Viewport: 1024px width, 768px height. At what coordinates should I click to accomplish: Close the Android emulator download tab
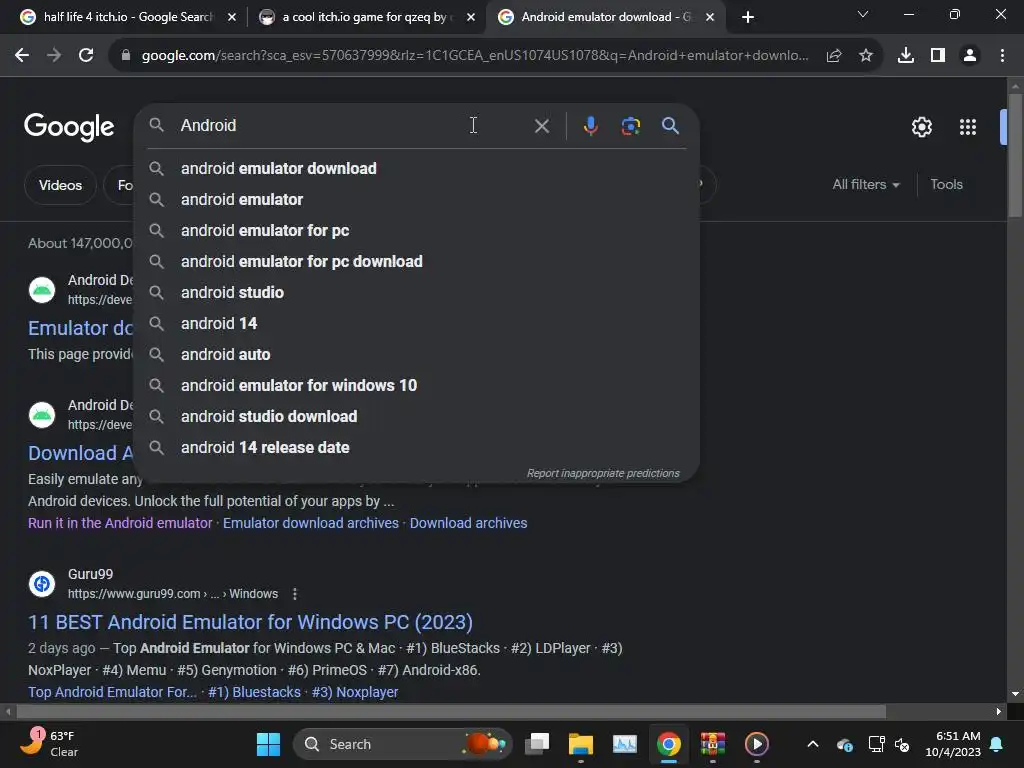point(710,17)
